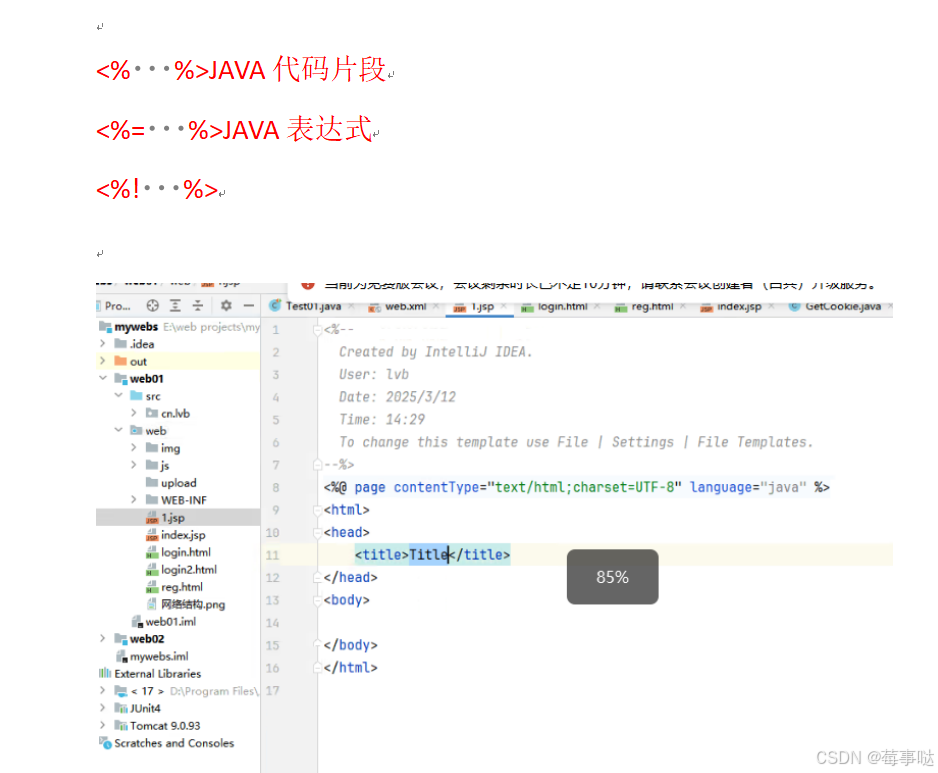Select the Tomcat 9.0.93 library icon

(119, 725)
